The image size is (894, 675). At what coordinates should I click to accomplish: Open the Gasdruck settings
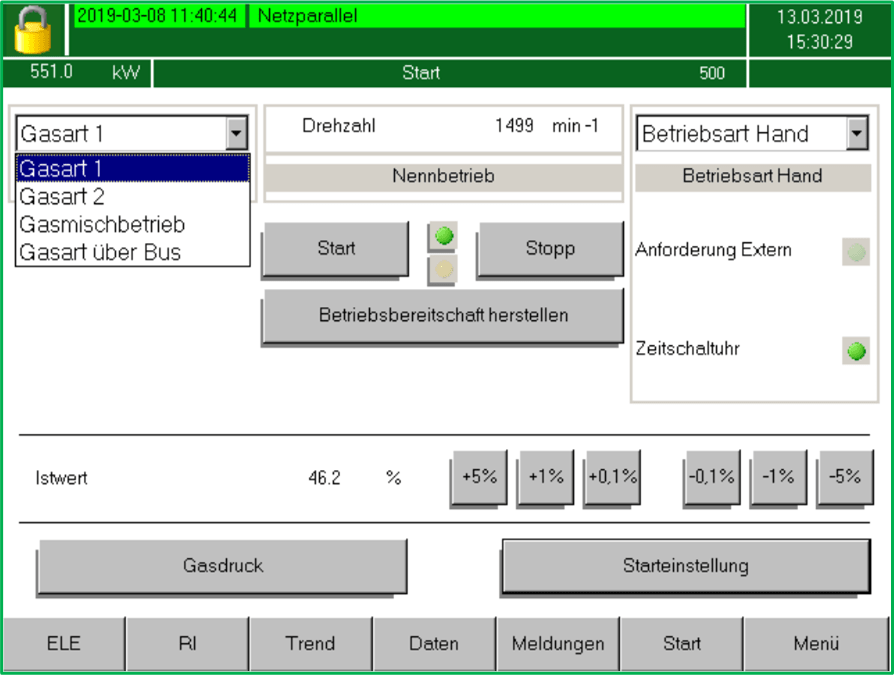(223, 566)
